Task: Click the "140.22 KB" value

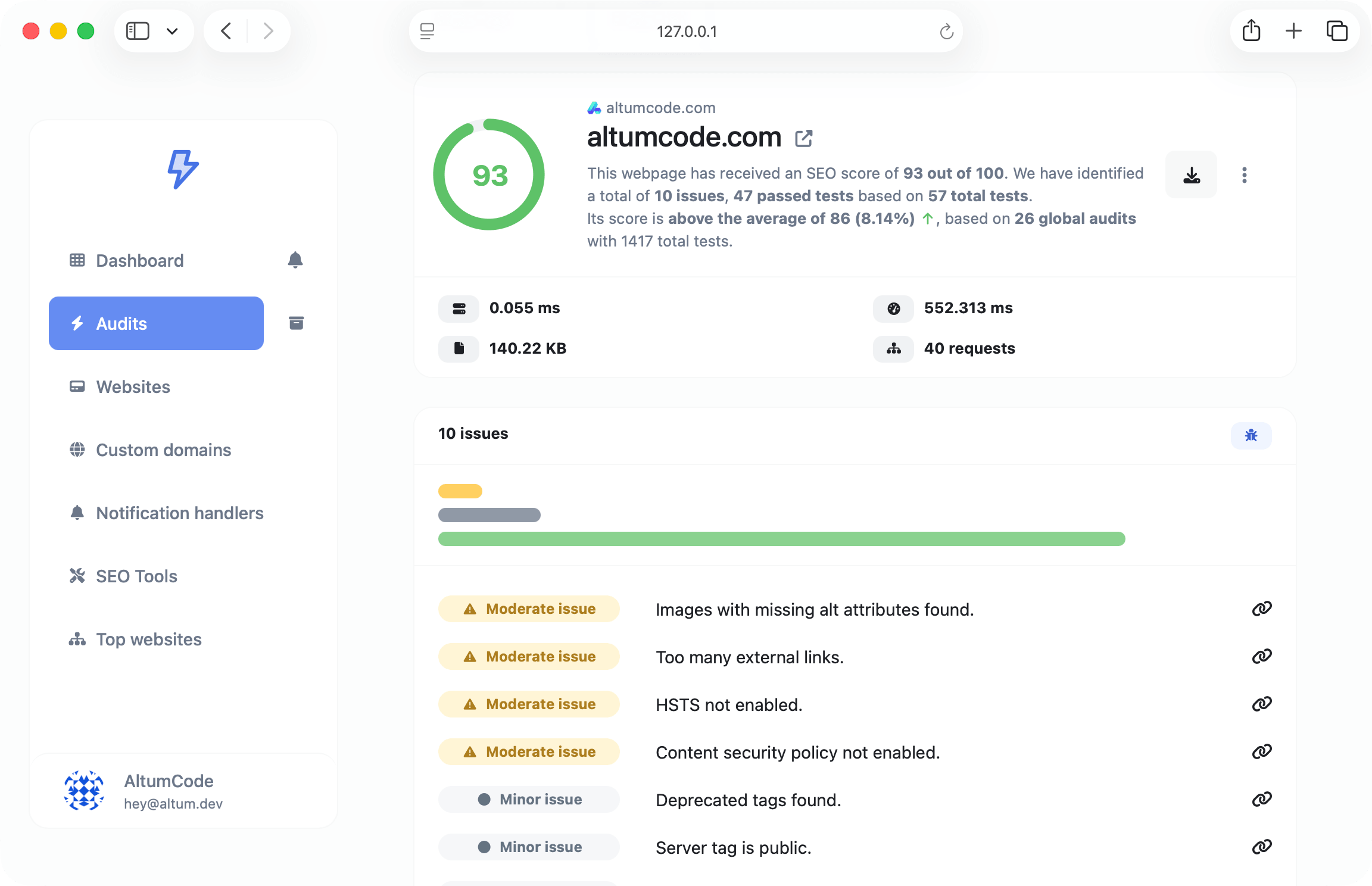Action: pyautogui.click(x=528, y=348)
